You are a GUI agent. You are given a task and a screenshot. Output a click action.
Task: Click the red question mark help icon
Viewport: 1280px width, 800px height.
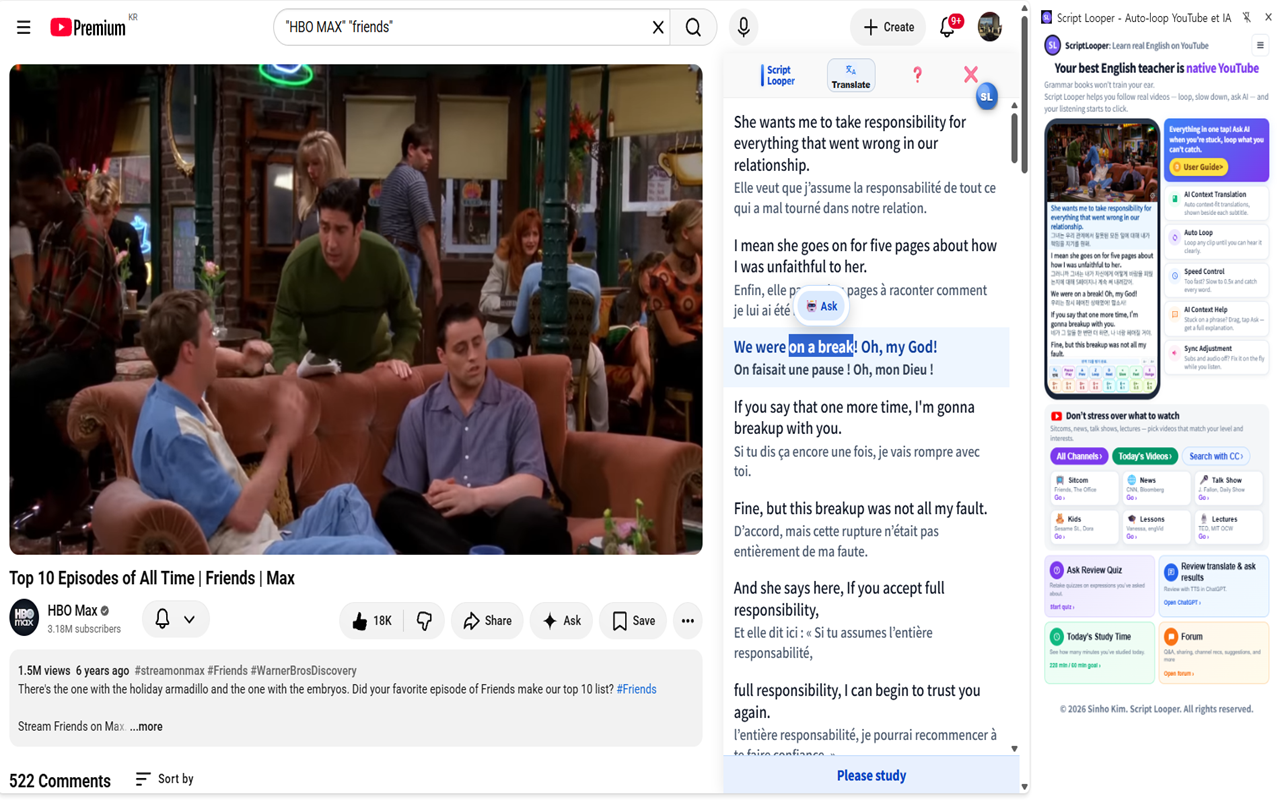click(x=917, y=75)
